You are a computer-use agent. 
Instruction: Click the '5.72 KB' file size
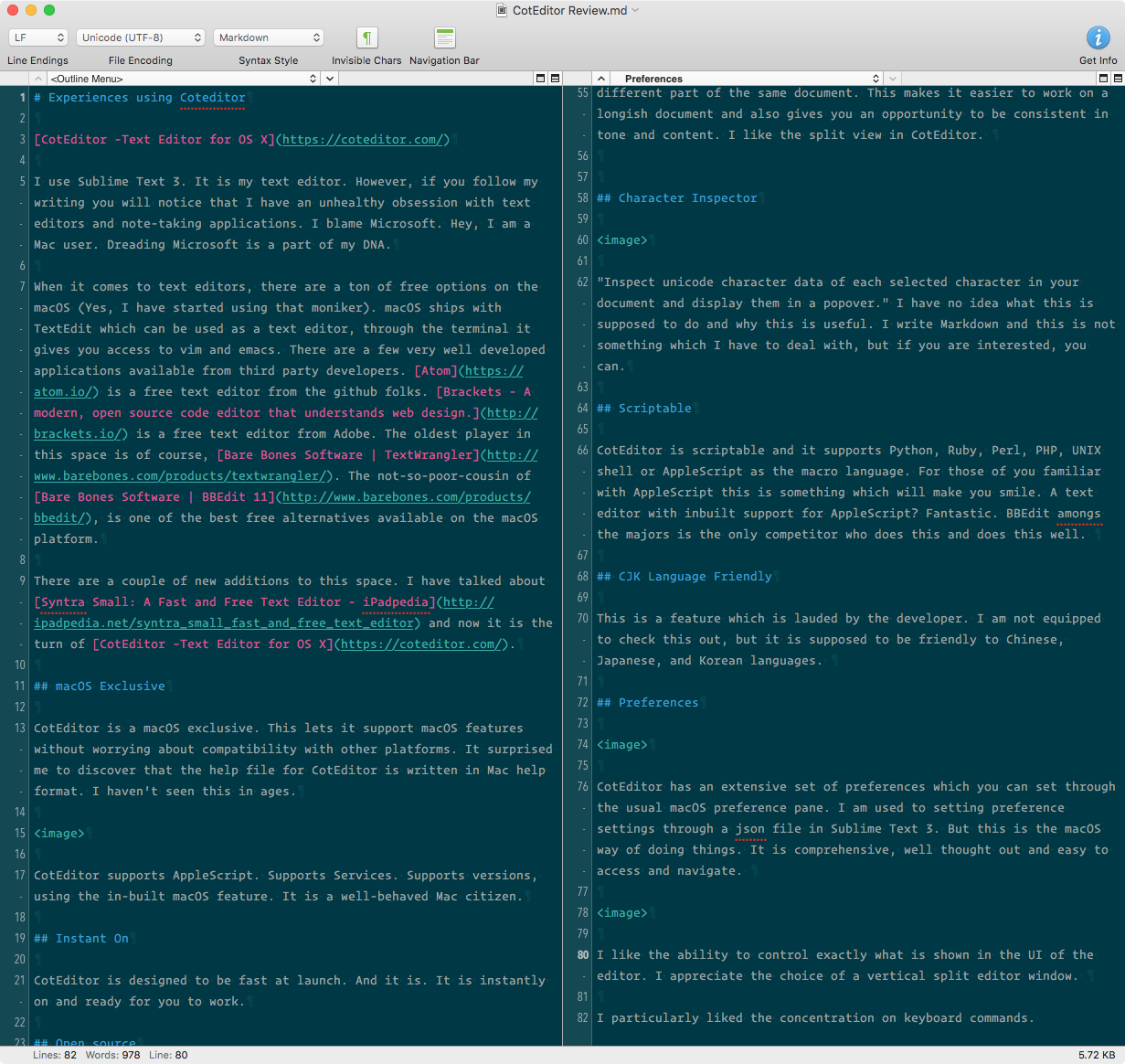click(x=1097, y=1055)
